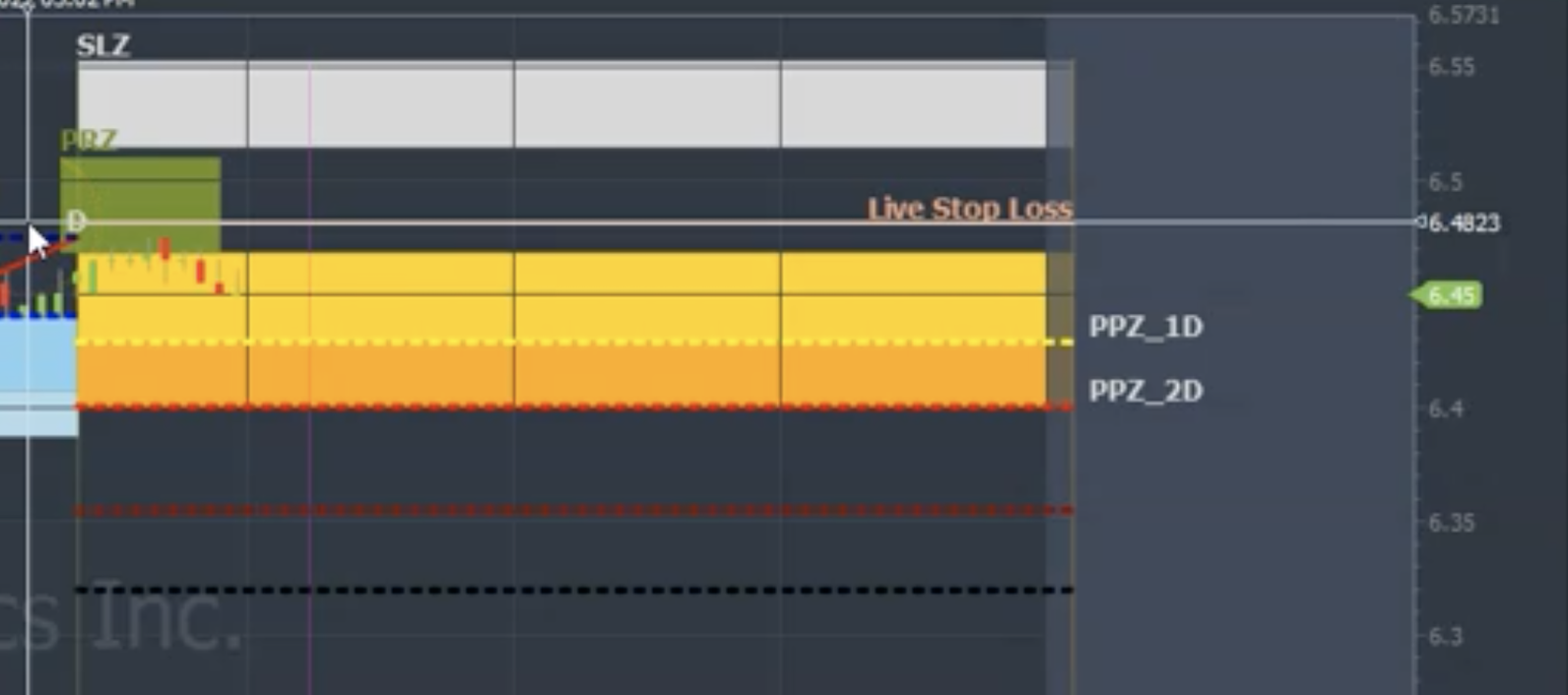Click the yellow dashed PPZ_1D line

[574, 342]
